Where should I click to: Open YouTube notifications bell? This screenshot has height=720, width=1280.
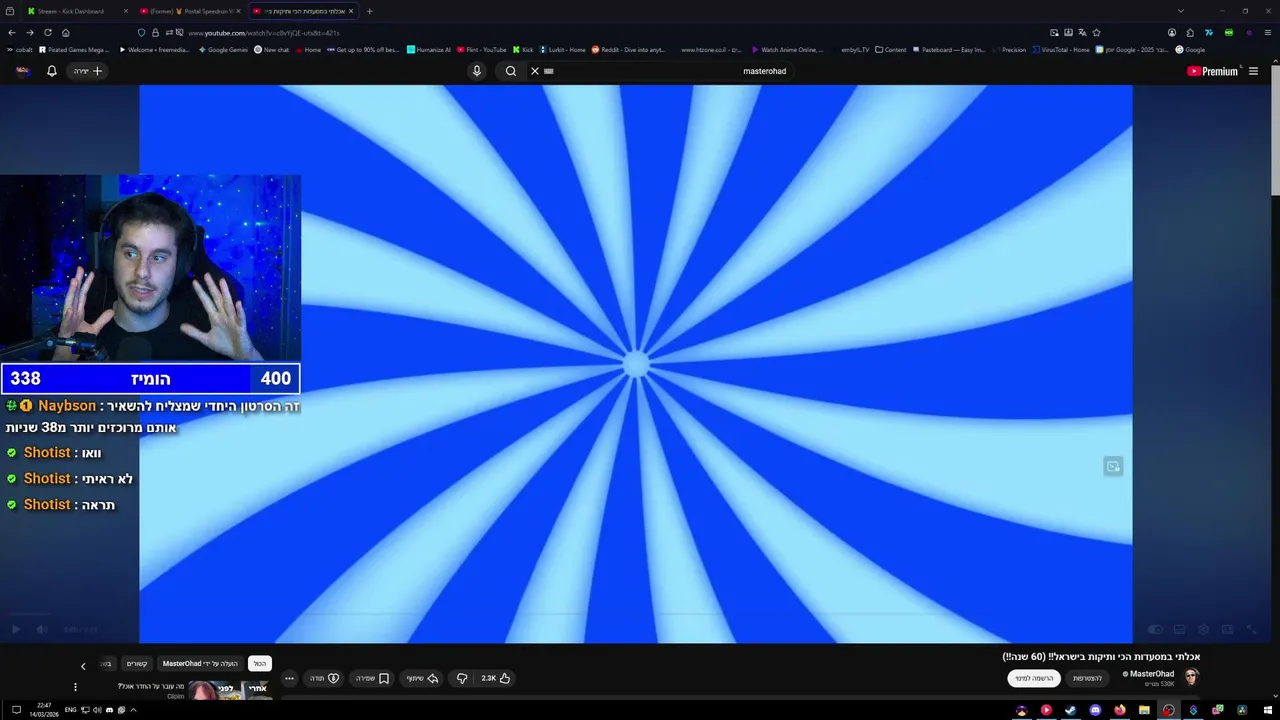click(52, 71)
